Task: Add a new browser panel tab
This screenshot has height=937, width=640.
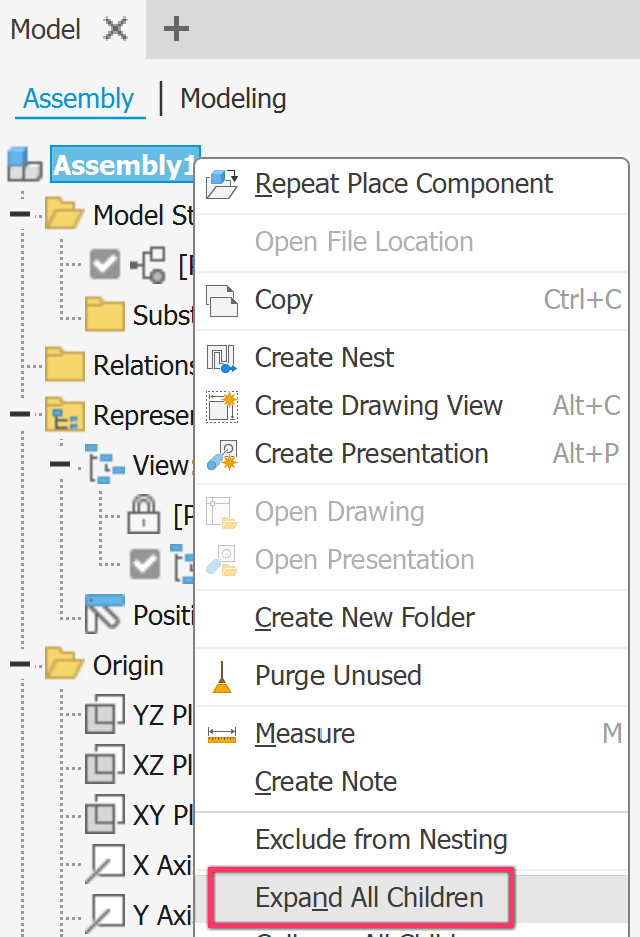Action: (x=176, y=29)
